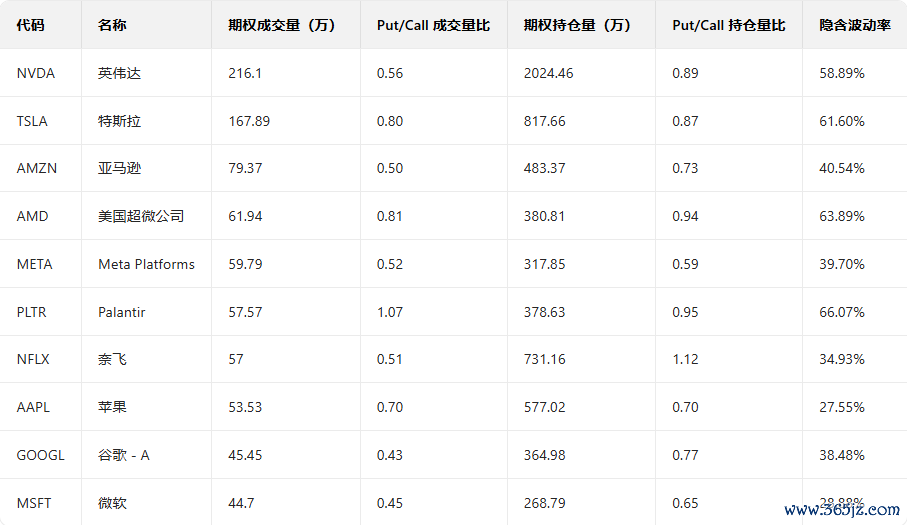Click the Palantir name cell
The height and width of the screenshot is (525, 907).
(122, 312)
